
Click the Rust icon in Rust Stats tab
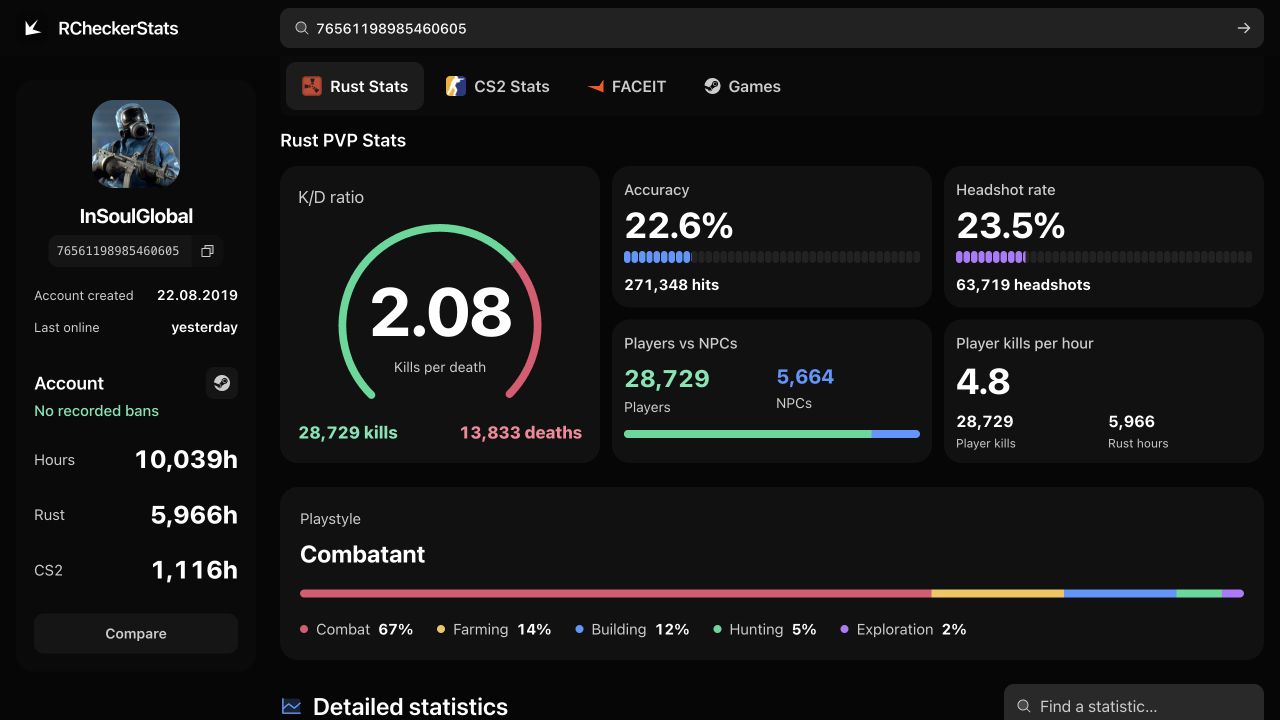tap(312, 86)
